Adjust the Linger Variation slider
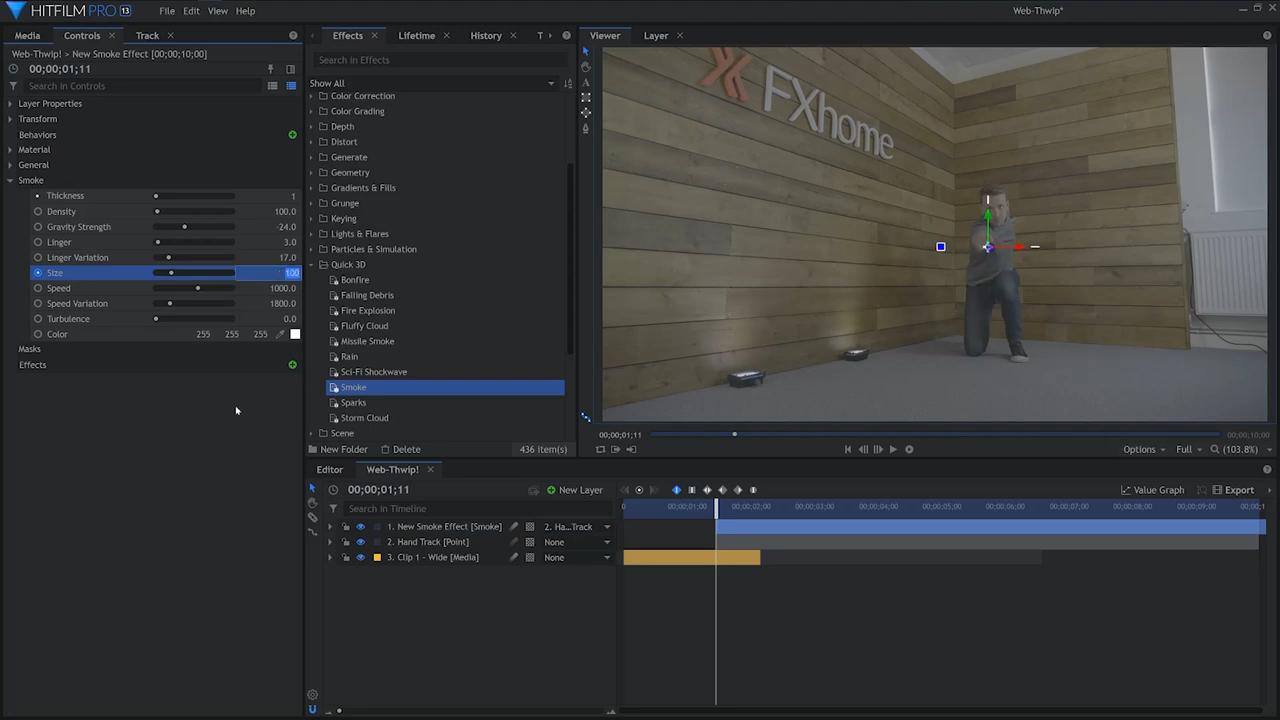Image resolution: width=1280 pixels, height=720 pixels. pos(195,258)
